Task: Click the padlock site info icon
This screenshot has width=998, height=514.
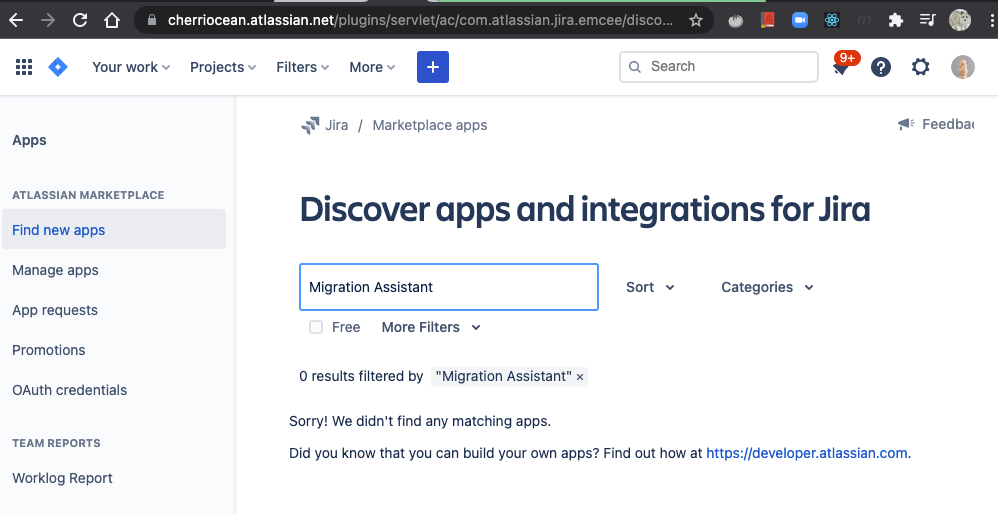Action: [x=151, y=20]
